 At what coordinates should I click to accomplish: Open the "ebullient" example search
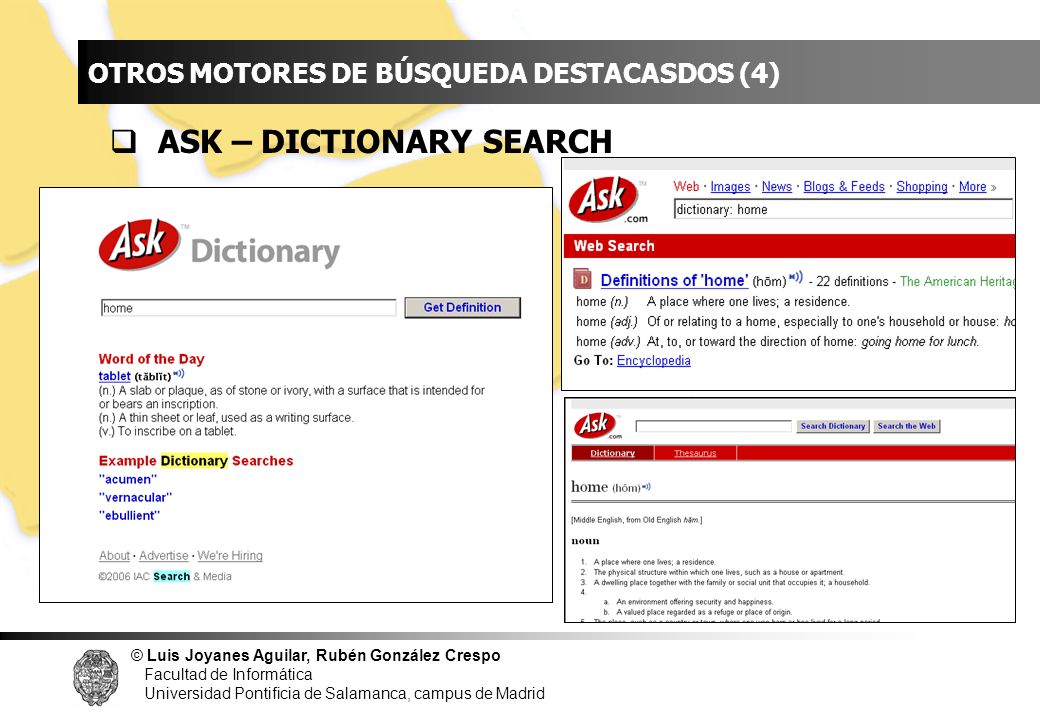click(x=129, y=515)
